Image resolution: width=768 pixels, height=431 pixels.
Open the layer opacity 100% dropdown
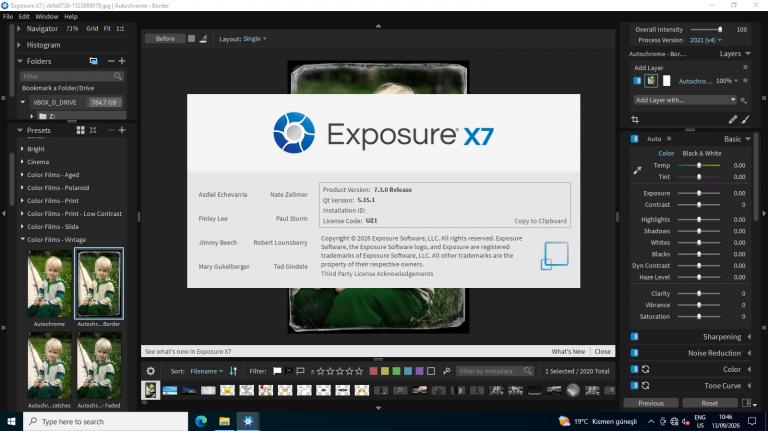tap(727, 81)
